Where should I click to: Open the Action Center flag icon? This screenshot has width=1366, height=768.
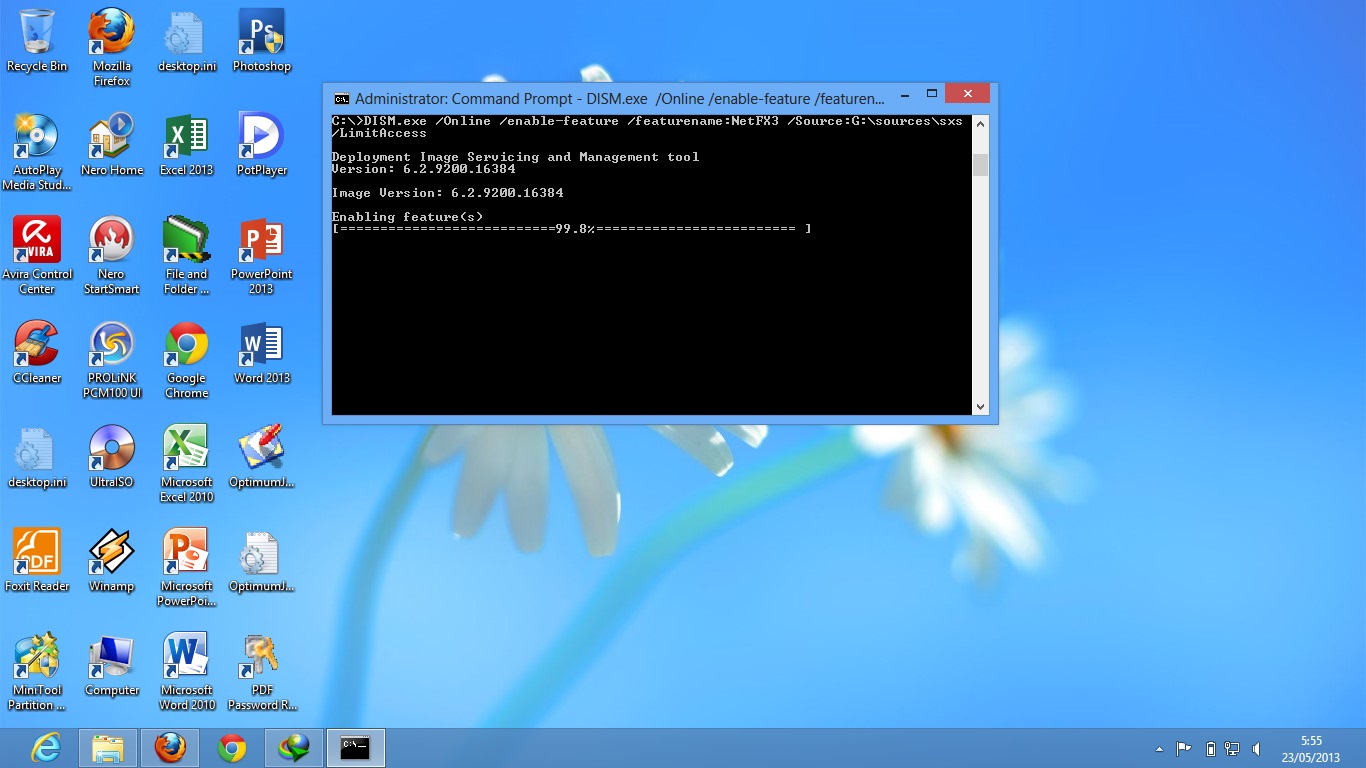pos(1184,748)
